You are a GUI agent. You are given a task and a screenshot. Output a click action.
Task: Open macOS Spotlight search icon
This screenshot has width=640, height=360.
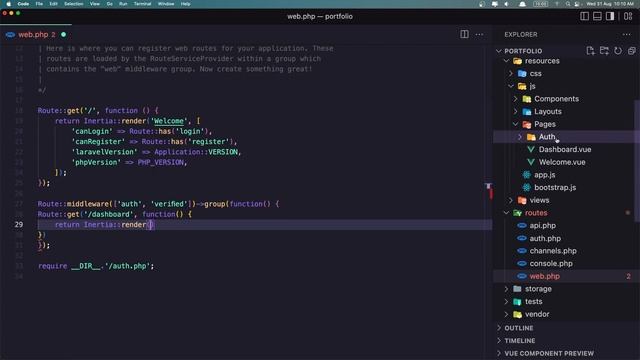[x=568, y=4]
